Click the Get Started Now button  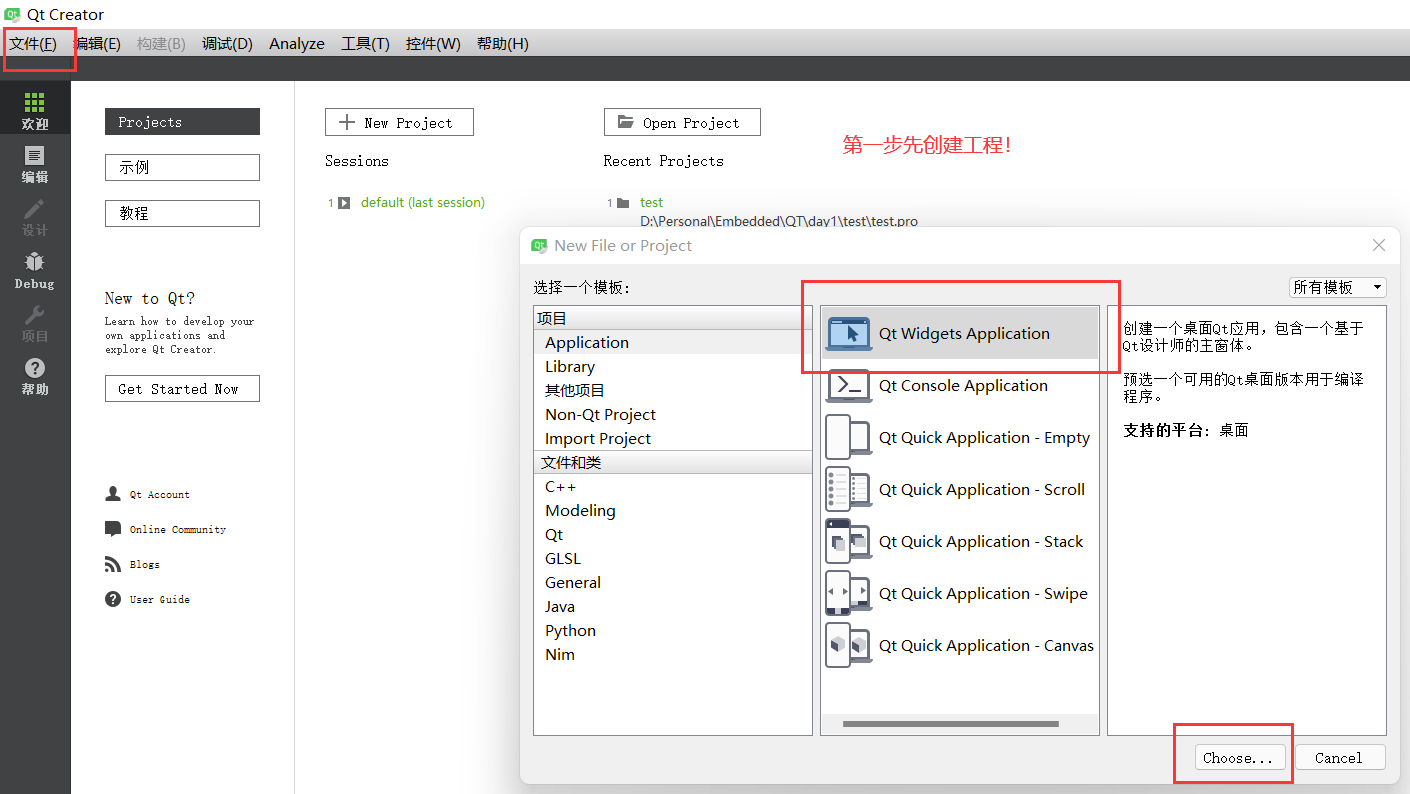coord(182,389)
